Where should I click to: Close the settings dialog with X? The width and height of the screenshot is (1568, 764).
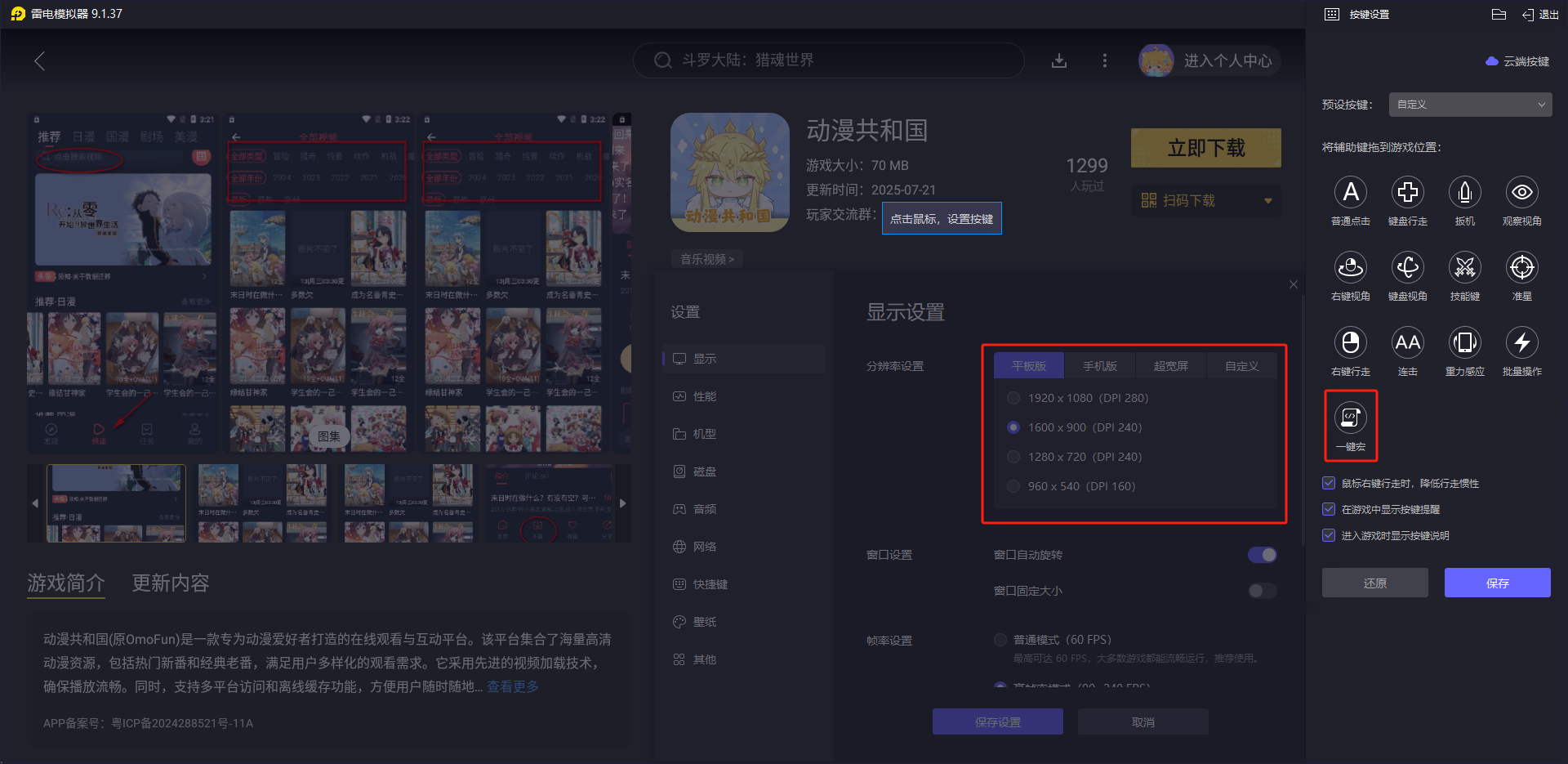[x=1294, y=284]
